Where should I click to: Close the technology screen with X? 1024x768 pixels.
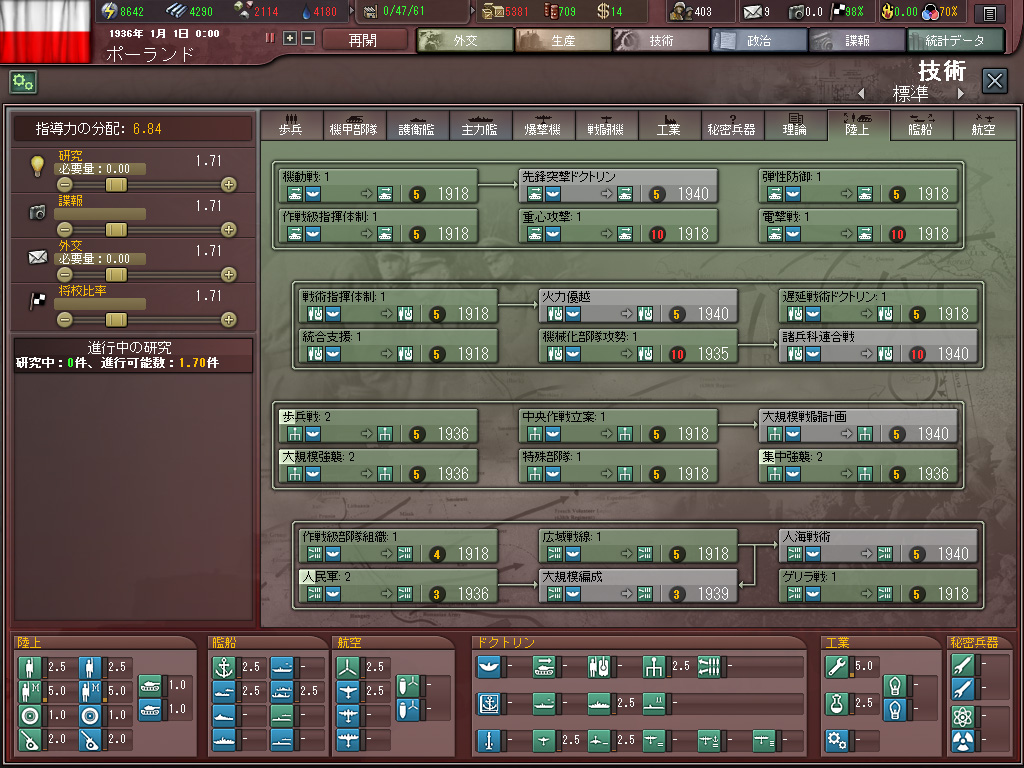click(x=994, y=81)
